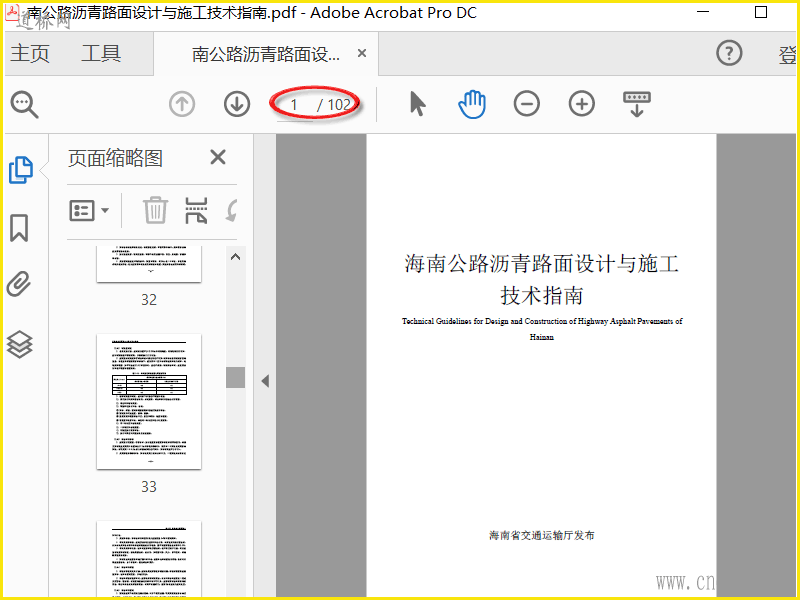Minimize the Acrobat window

click(704, 12)
